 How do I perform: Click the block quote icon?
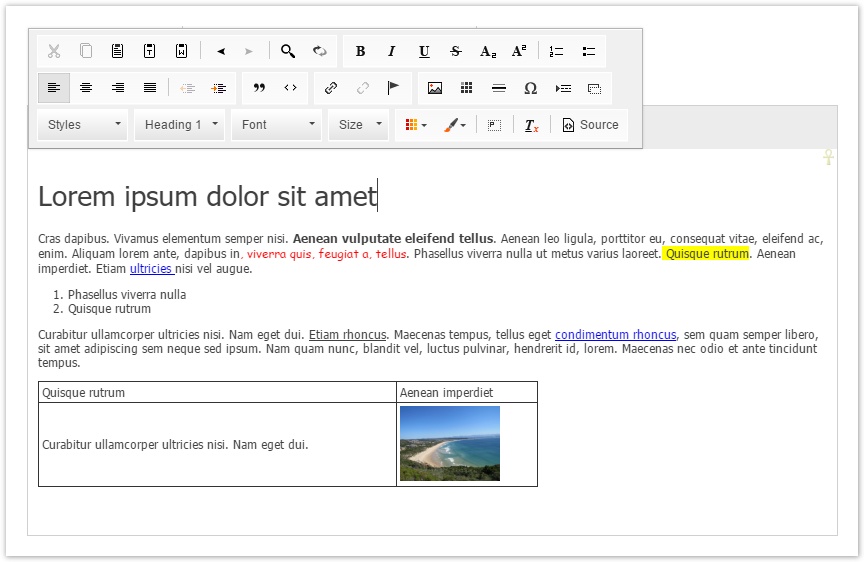(x=259, y=88)
